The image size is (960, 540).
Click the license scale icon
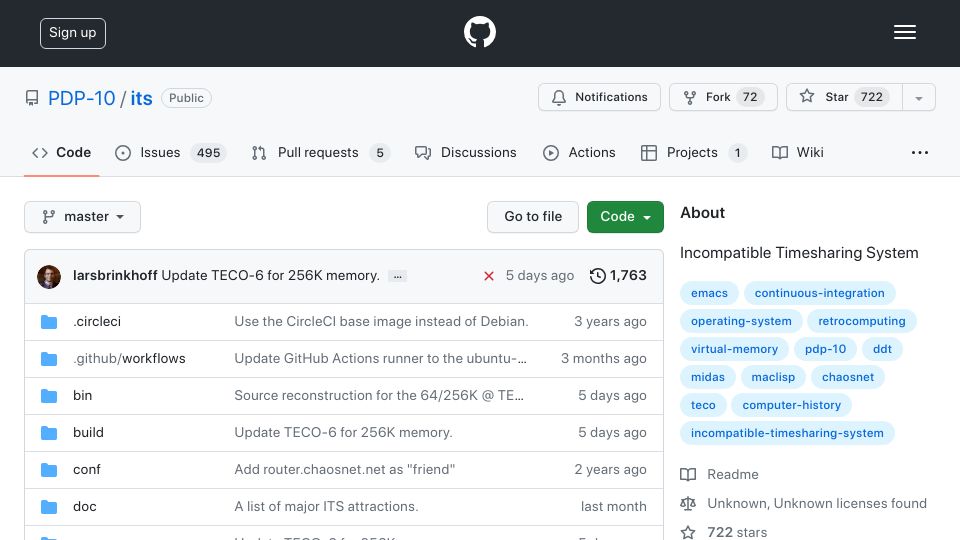pyautogui.click(x=688, y=503)
